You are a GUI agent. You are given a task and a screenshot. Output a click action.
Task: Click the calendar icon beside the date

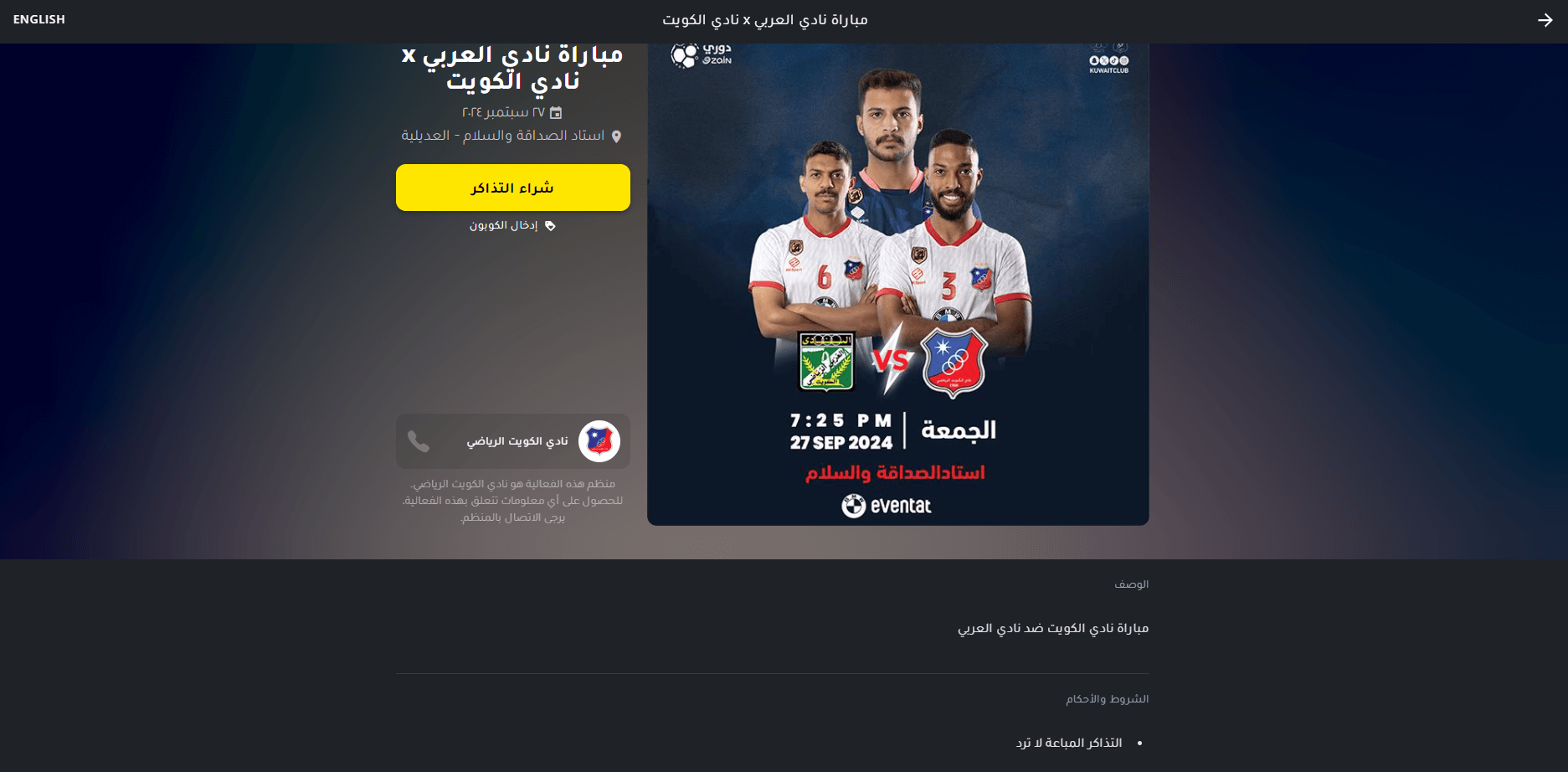556,112
